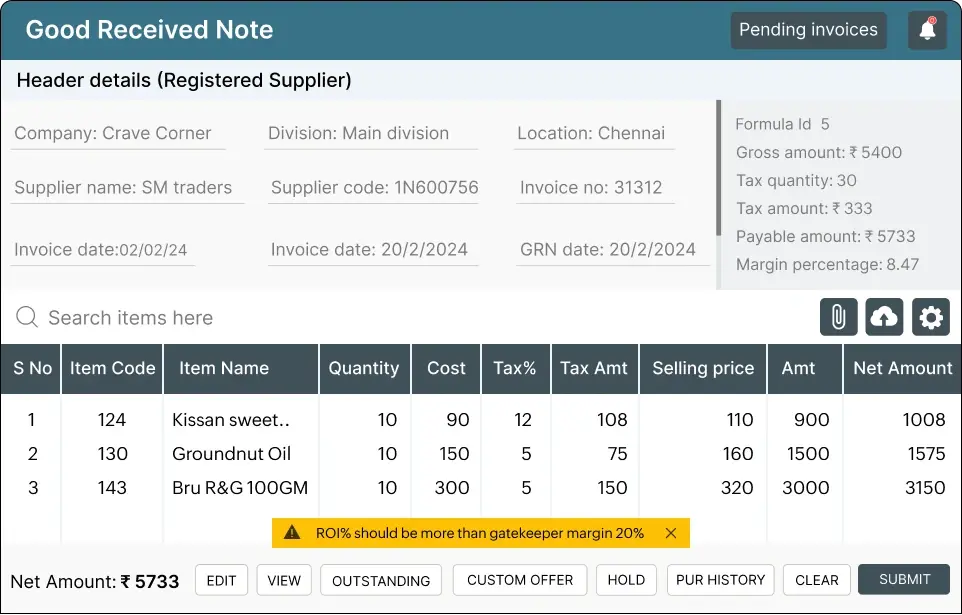This screenshot has height=615, width=962.
Task: Open the attachment paperclip icon
Action: [x=838, y=317]
